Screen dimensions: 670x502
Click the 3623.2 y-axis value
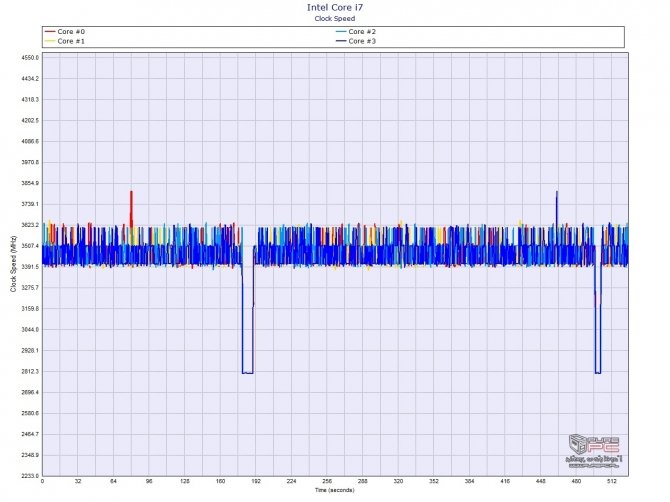pos(30,225)
